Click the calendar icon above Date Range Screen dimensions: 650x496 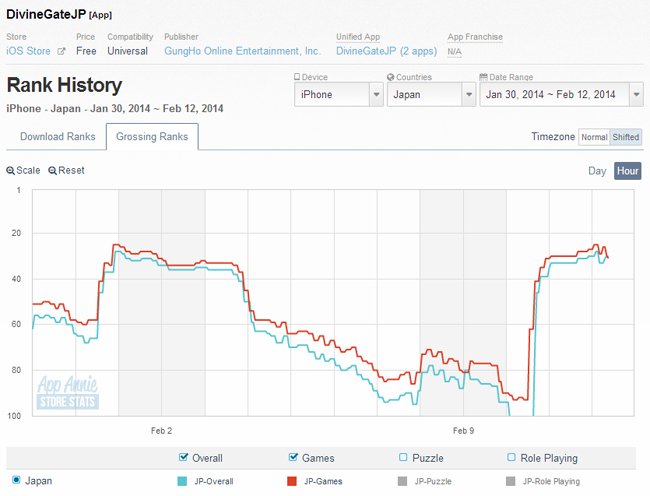click(484, 77)
